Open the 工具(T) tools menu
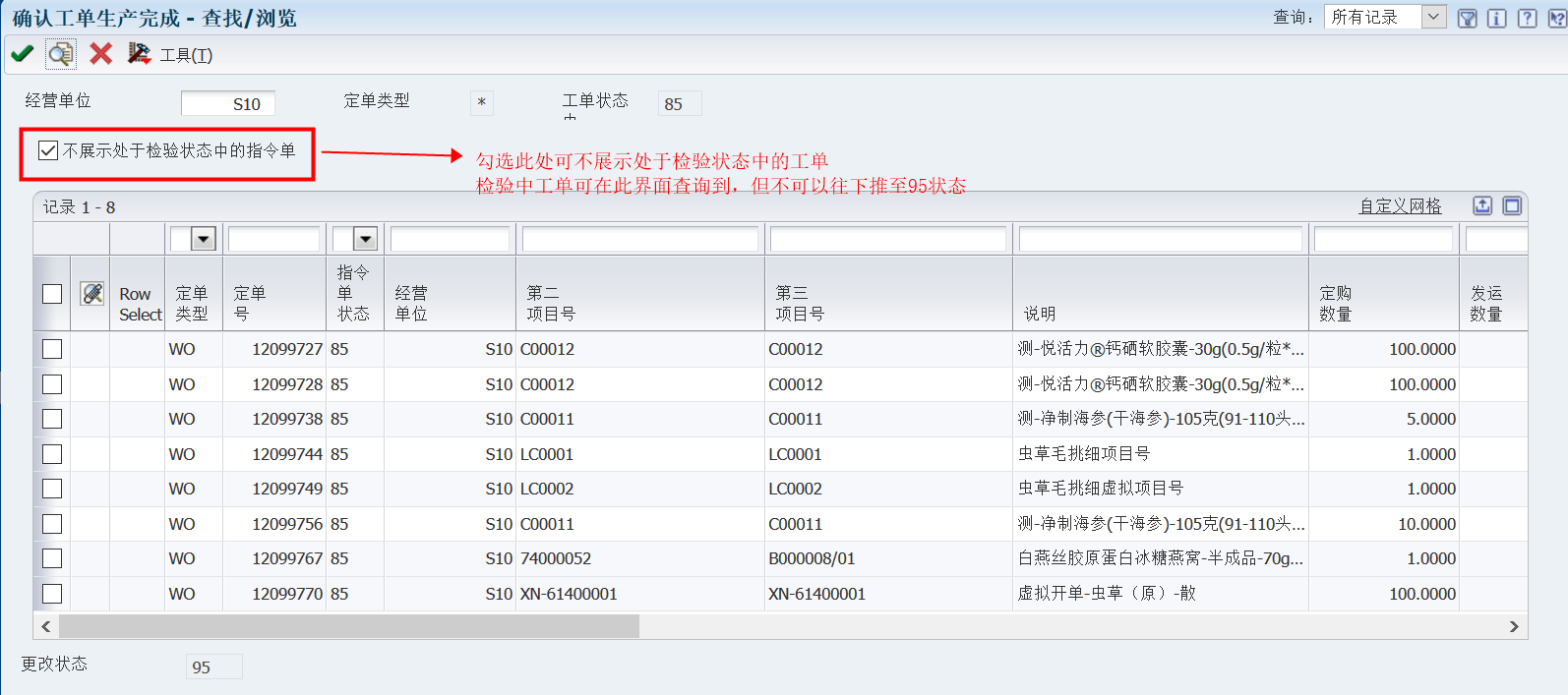This screenshot has height=695, width=1568. pyautogui.click(x=186, y=55)
